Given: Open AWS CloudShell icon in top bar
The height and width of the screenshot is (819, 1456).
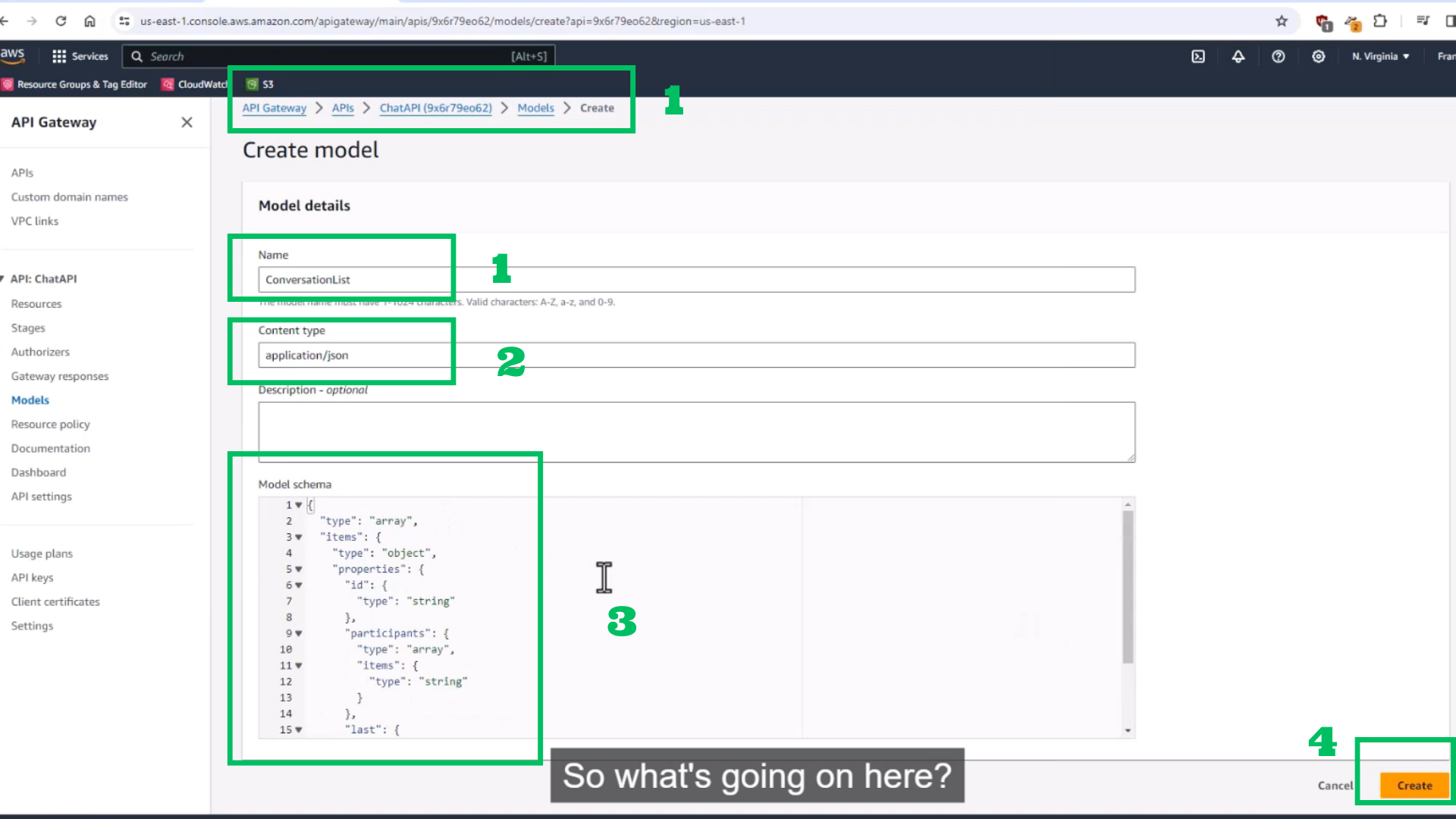Looking at the screenshot, I should (x=1198, y=56).
